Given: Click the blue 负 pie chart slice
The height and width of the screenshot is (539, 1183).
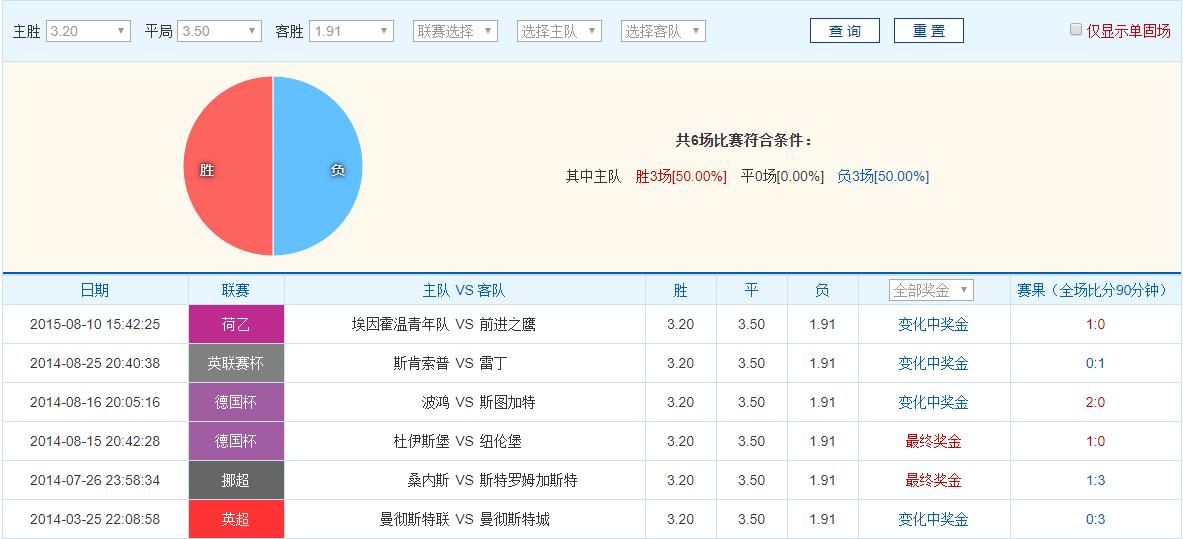Looking at the screenshot, I should (318, 166).
